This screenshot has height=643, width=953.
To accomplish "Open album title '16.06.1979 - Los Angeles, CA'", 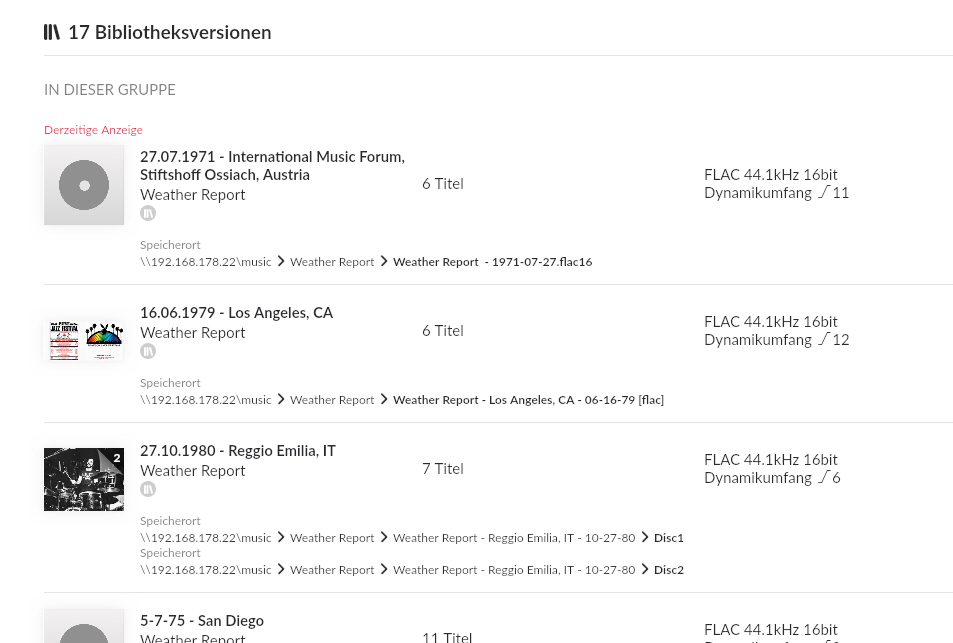I will pyautogui.click(x=236, y=313).
